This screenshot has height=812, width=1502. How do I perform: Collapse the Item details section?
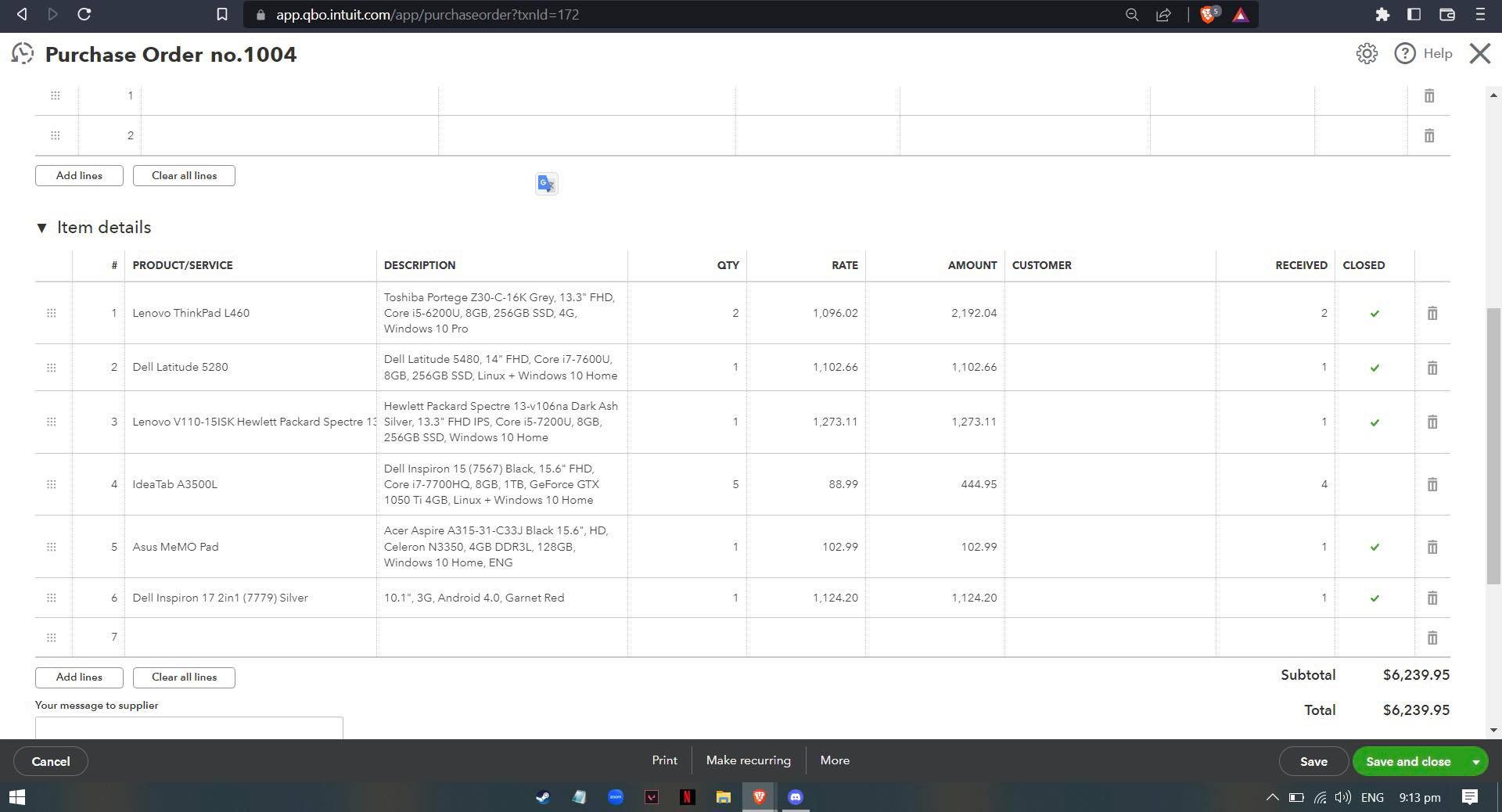pyautogui.click(x=41, y=228)
